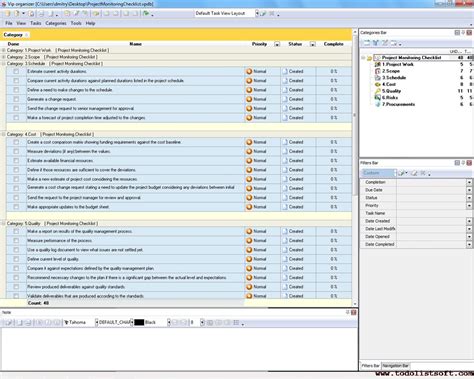
Task: Open the View menu
Action: pyautogui.click(x=21, y=23)
